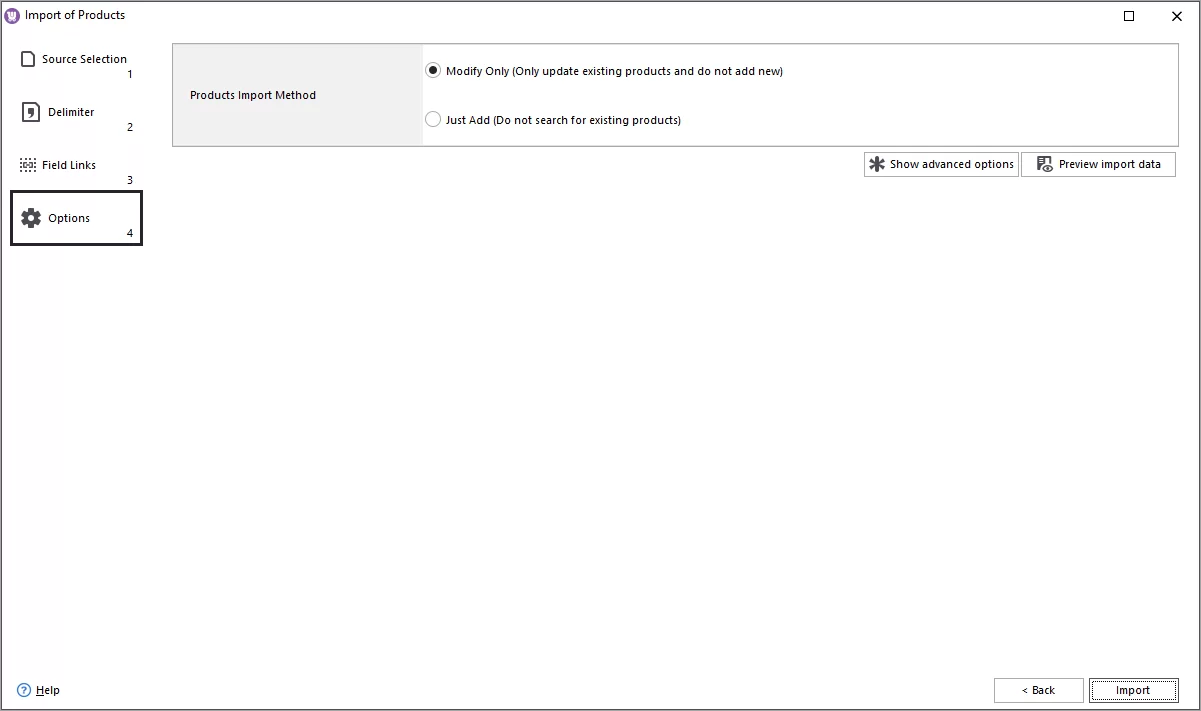Go back to the previous step

1038,690
